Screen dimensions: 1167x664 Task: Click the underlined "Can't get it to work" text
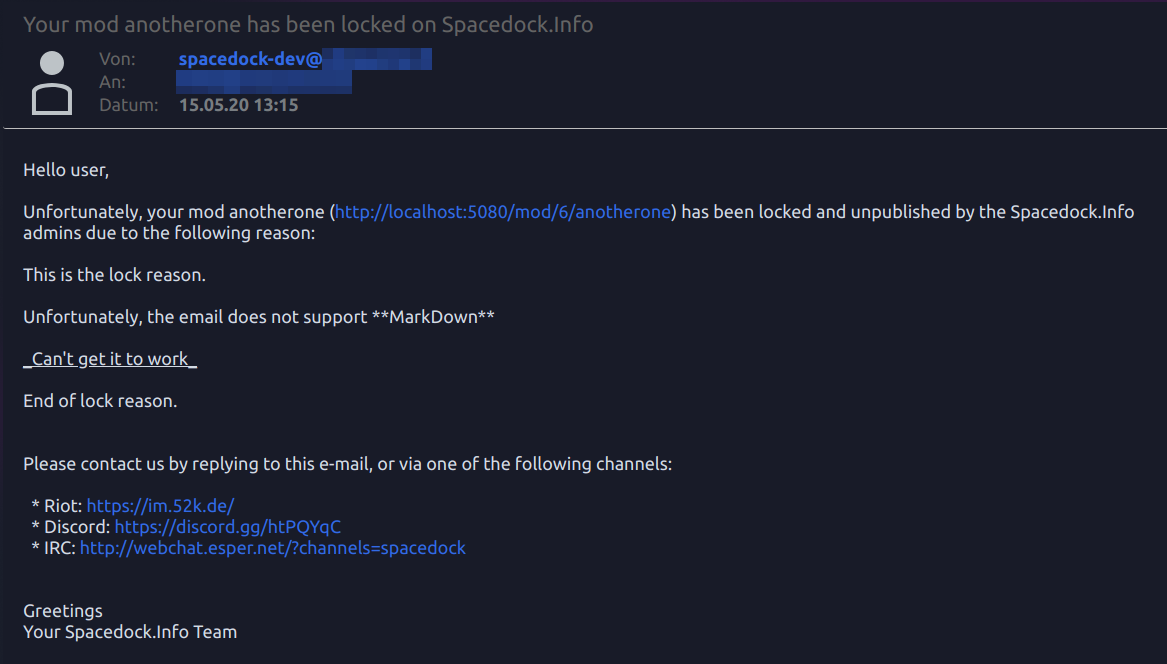110,359
